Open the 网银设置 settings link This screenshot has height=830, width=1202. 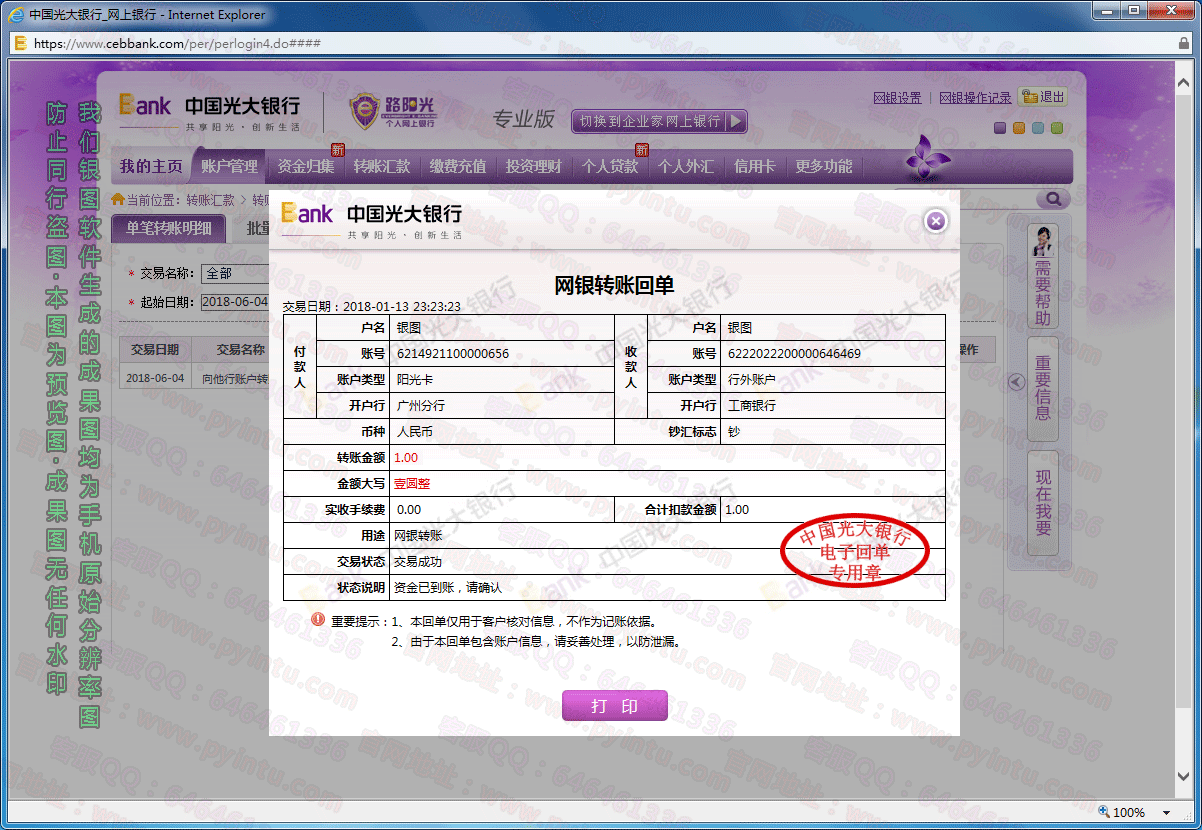coord(897,98)
